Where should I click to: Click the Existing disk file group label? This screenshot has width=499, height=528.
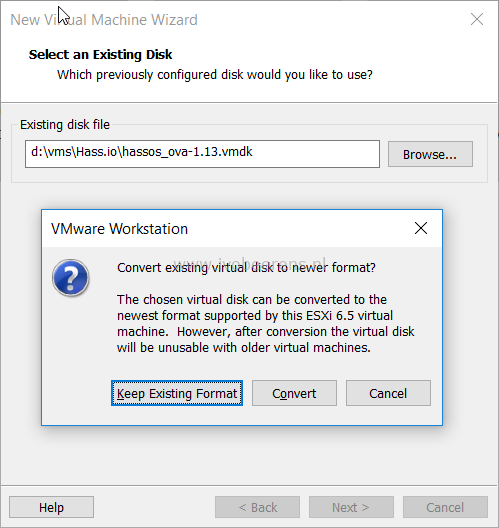tap(65, 125)
